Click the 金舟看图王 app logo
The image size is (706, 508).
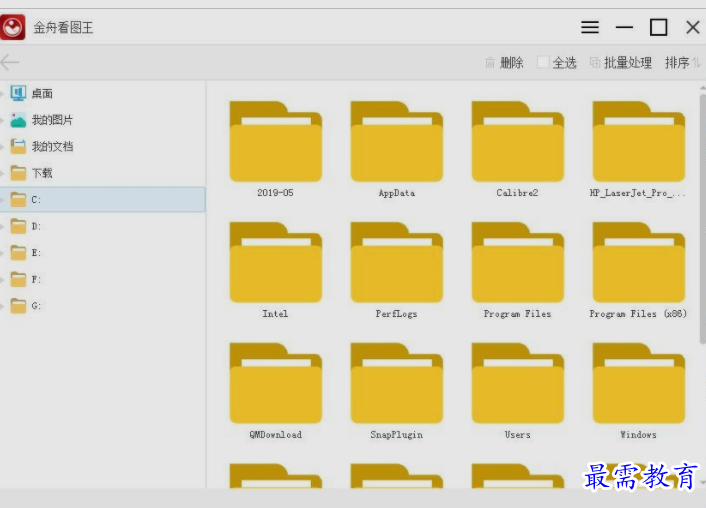[13, 27]
